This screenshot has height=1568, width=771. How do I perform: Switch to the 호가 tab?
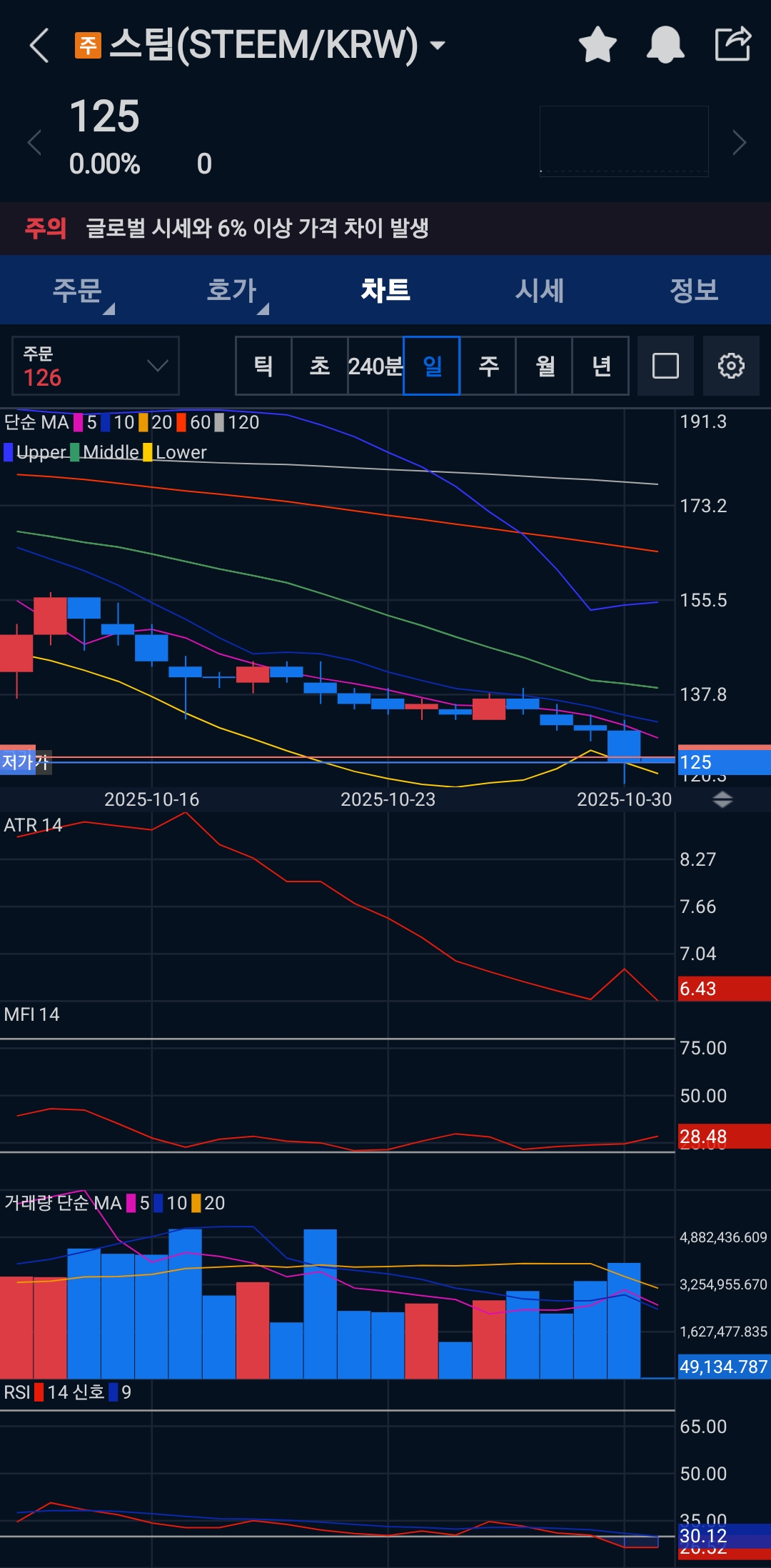coord(231,290)
